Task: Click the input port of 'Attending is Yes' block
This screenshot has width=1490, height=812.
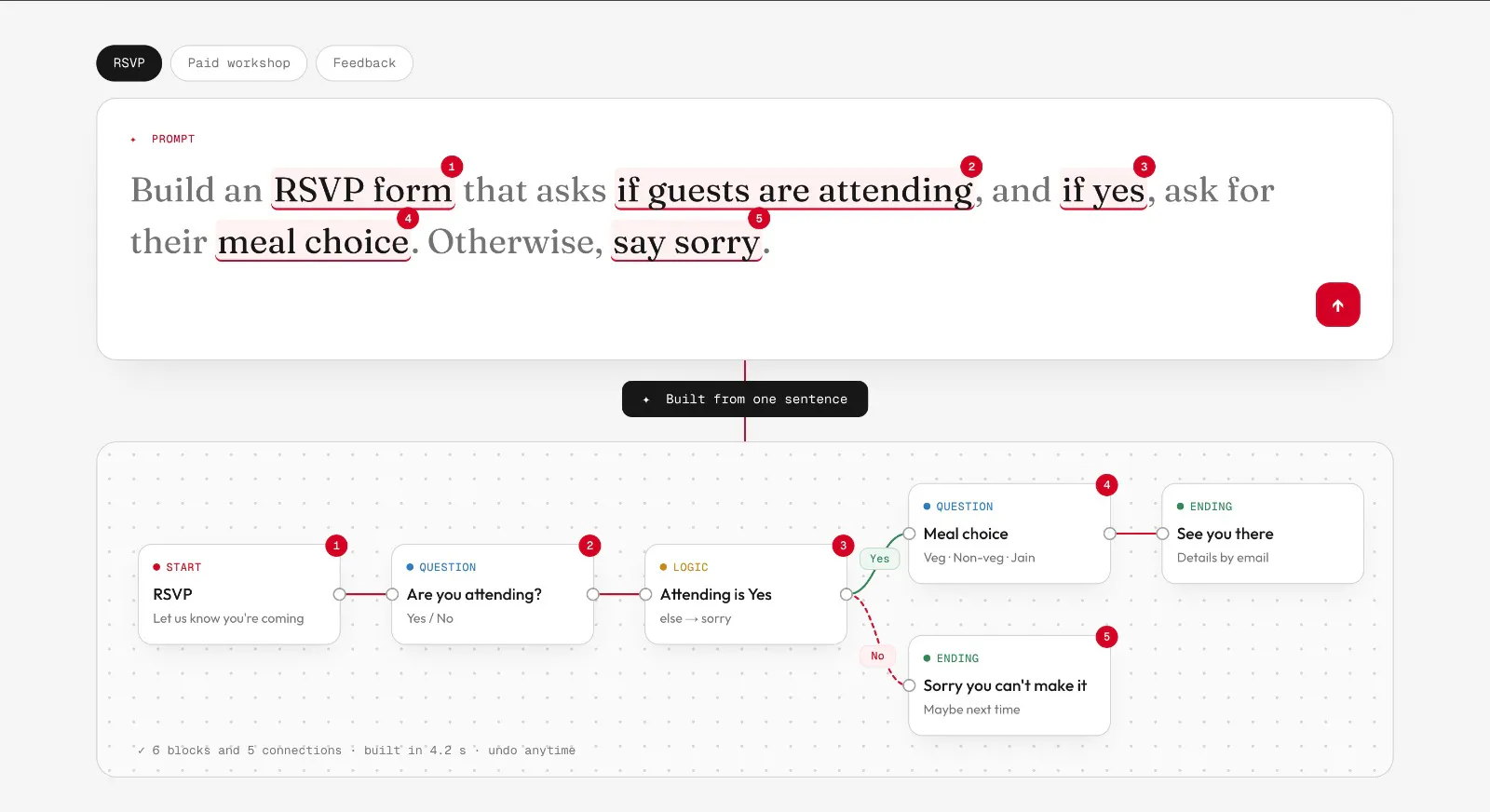Action: pos(645,594)
